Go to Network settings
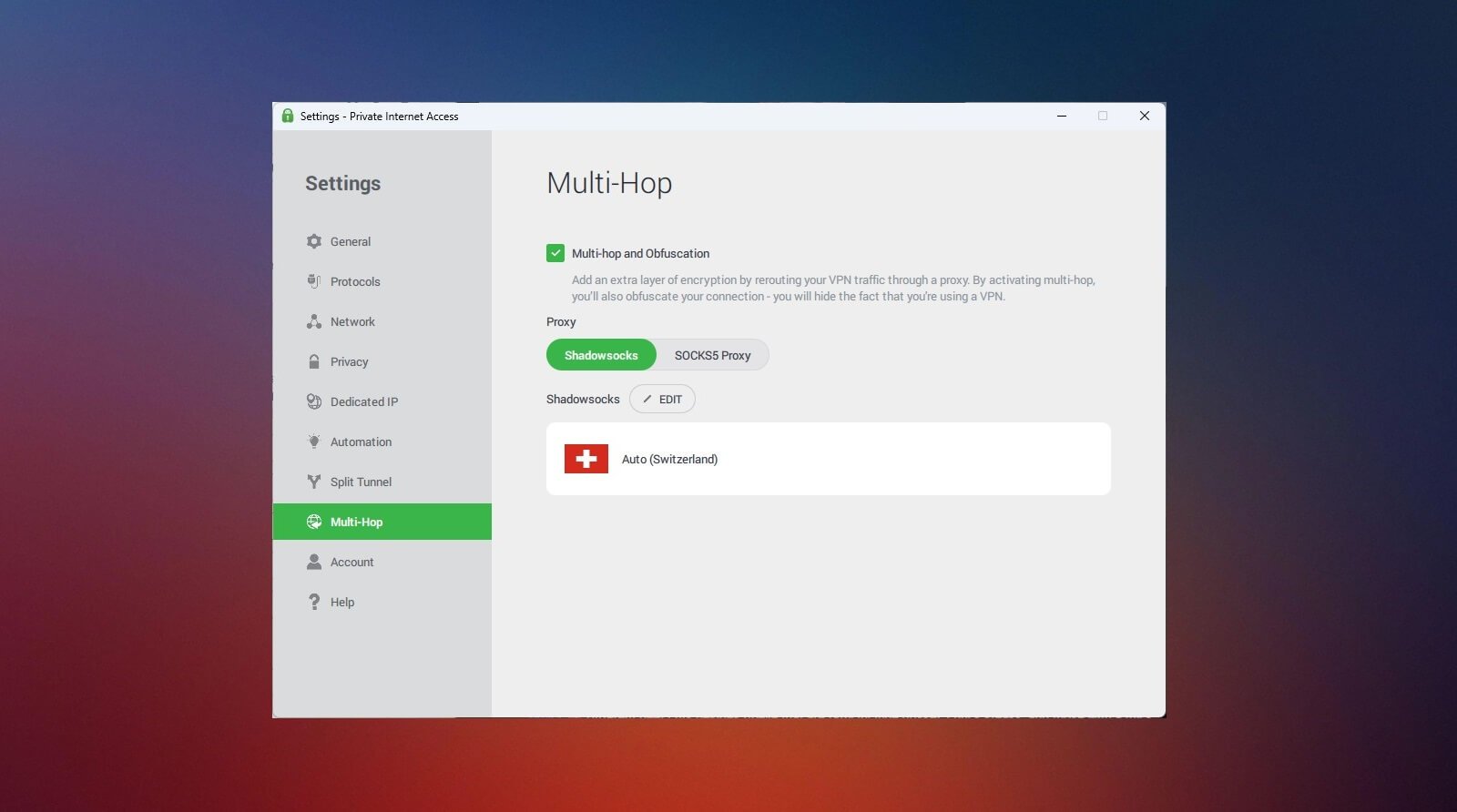 (382, 321)
